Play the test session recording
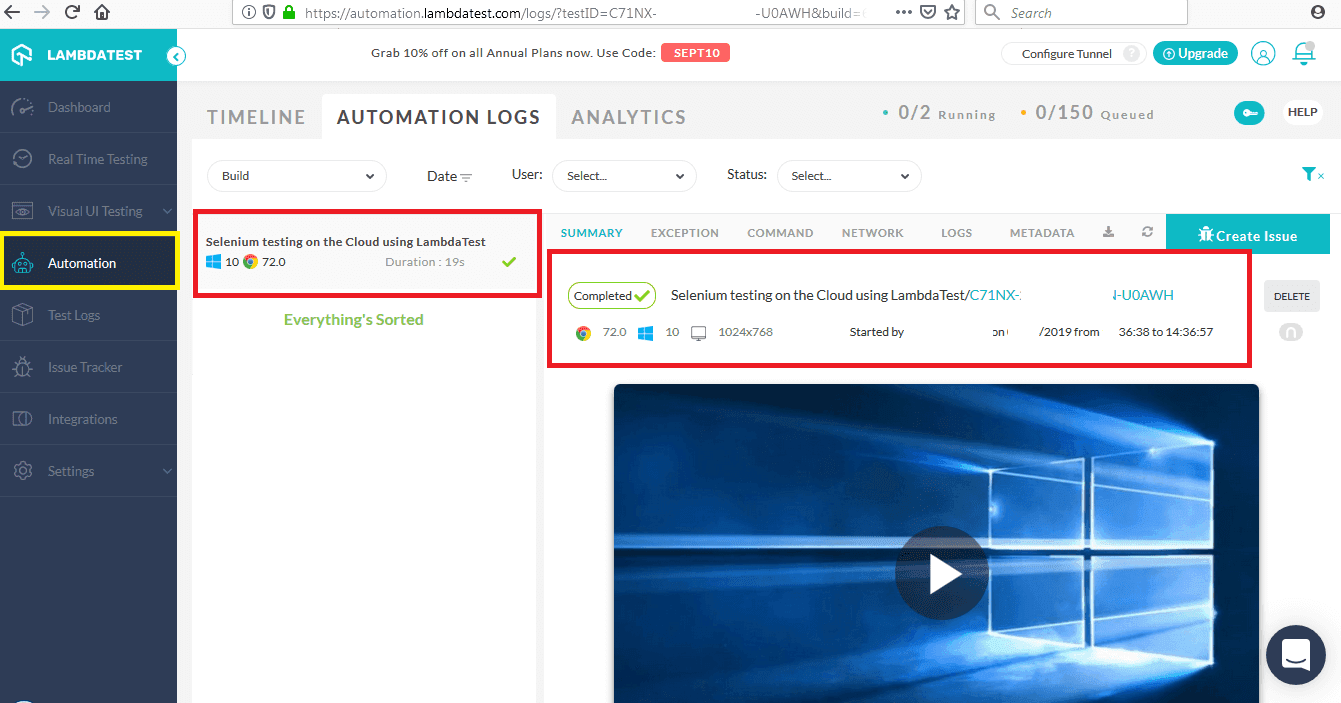Screen dimensions: 1341x703 pyautogui.click(x=941, y=572)
